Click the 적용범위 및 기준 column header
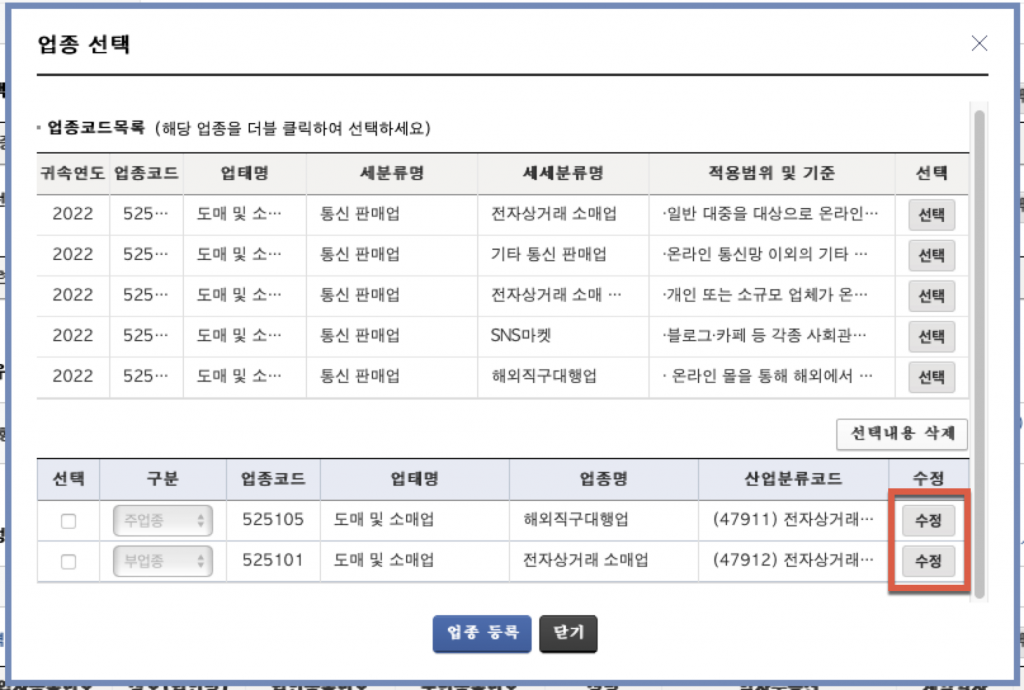Viewport: 1024px width, 690px height. (x=772, y=173)
